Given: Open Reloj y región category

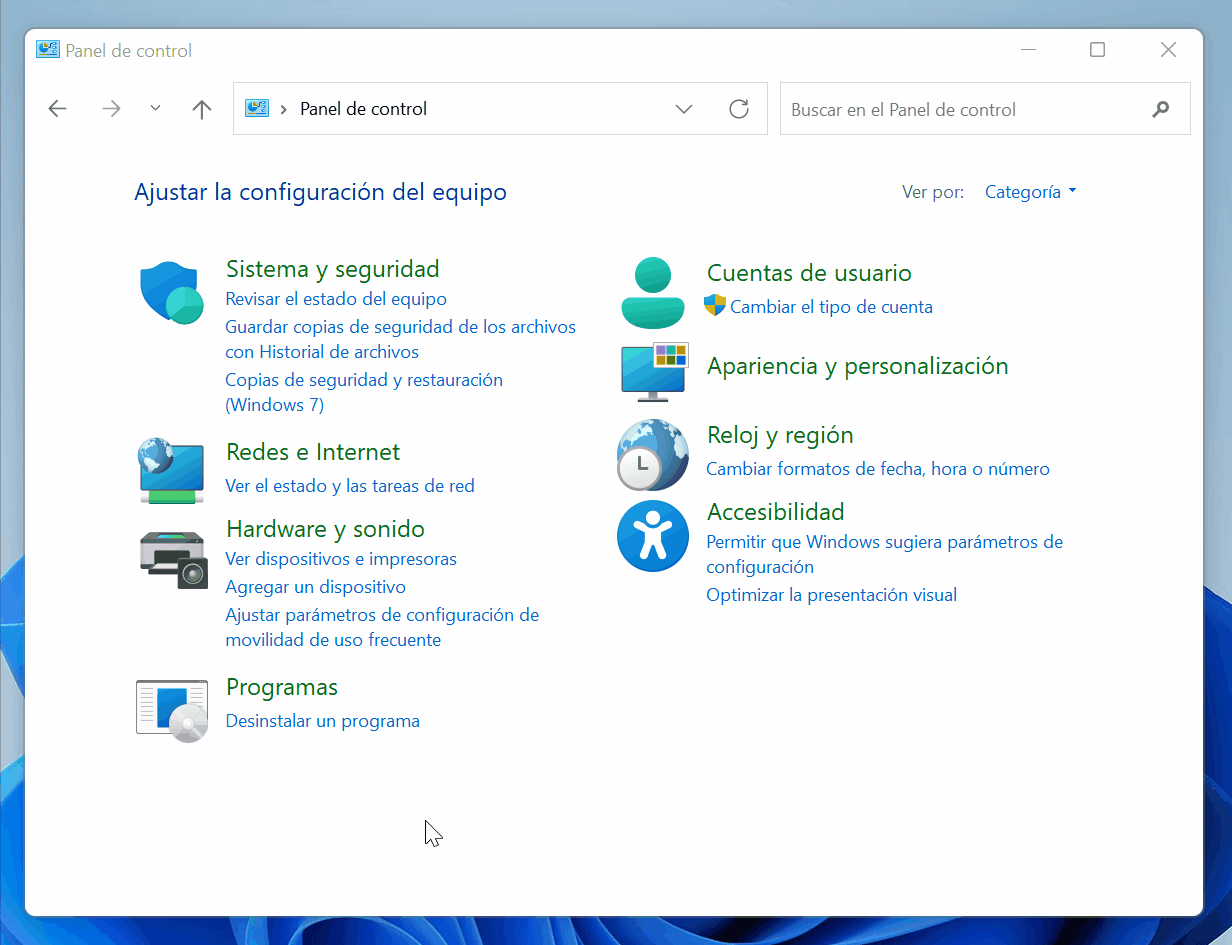Looking at the screenshot, I should click(x=780, y=435).
